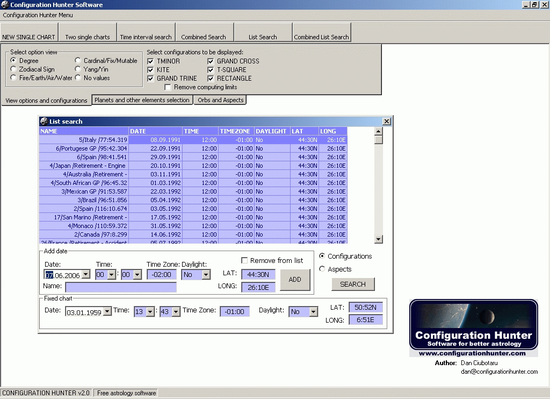The image size is (550, 399).
Task: Click the List search dialog icon
Action: [44, 121]
